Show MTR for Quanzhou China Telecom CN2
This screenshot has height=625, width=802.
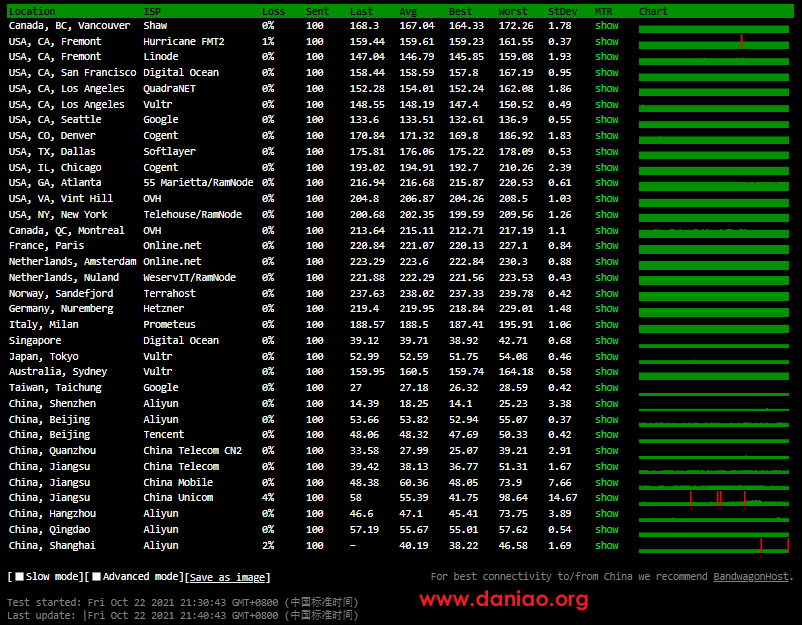(607, 450)
